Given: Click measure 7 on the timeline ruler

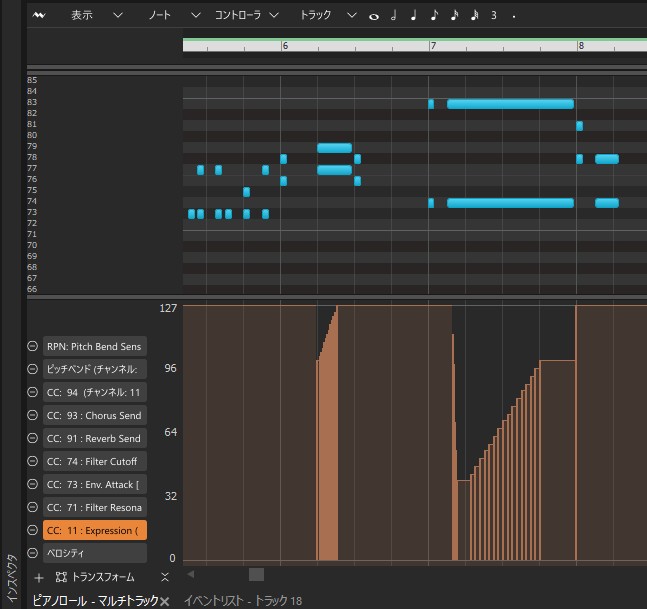Looking at the screenshot, I should tap(433, 46).
